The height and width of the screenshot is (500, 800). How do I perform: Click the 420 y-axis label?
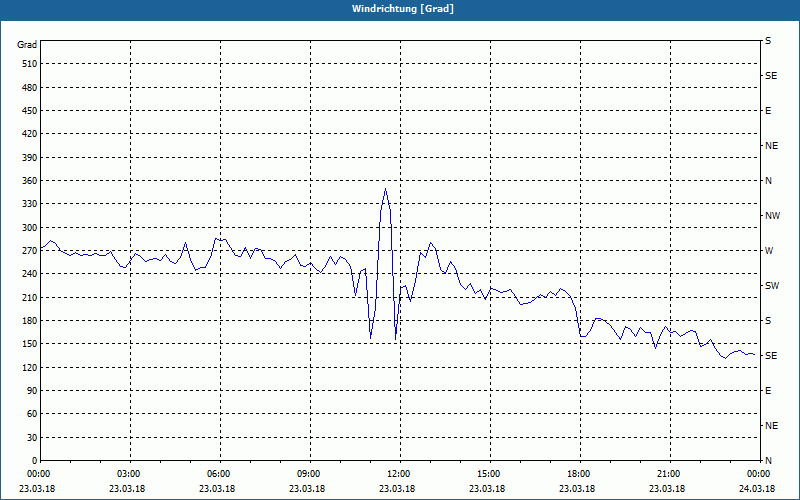(29, 134)
